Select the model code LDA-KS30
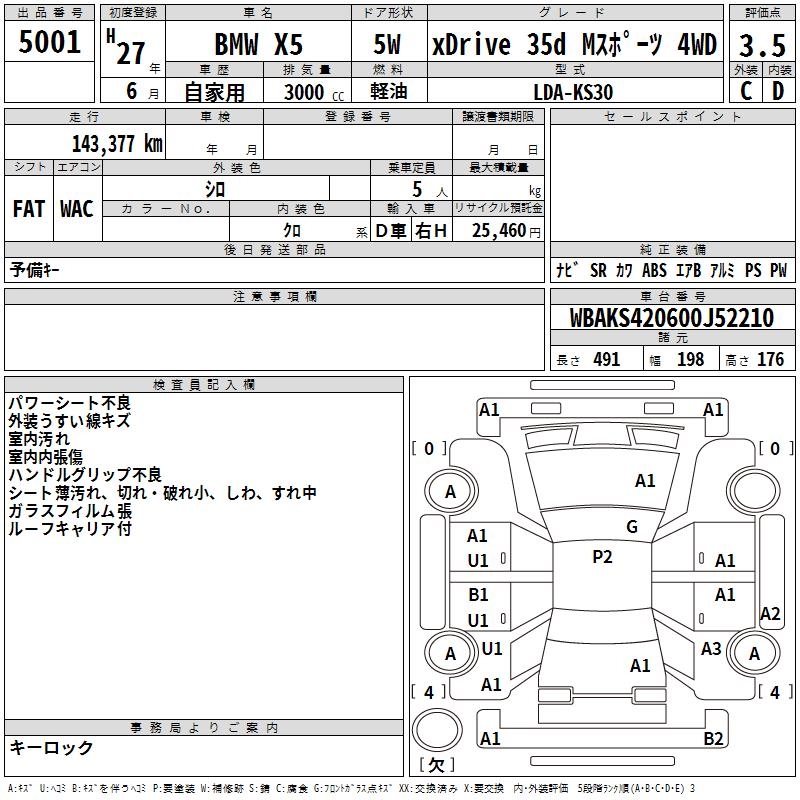 [573, 92]
